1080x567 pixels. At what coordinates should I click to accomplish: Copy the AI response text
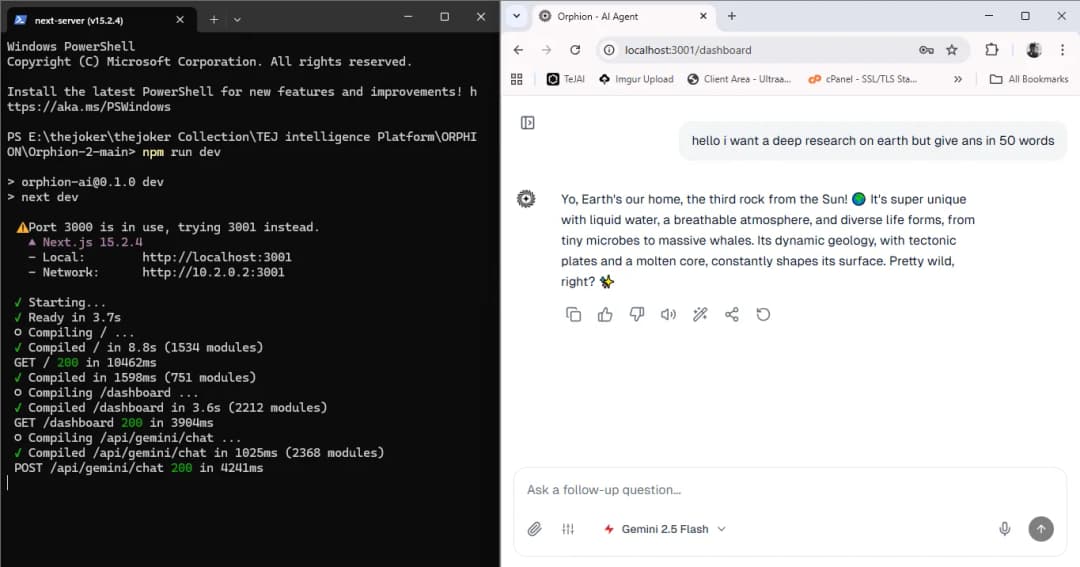(x=573, y=314)
